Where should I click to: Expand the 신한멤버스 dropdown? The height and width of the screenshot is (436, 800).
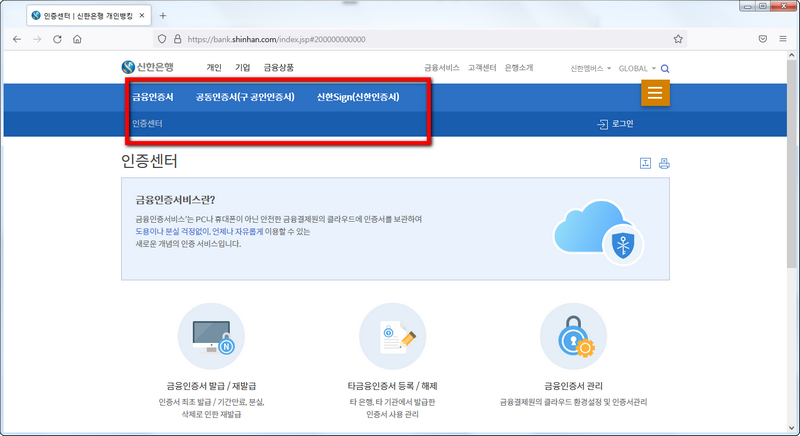coord(590,68)
